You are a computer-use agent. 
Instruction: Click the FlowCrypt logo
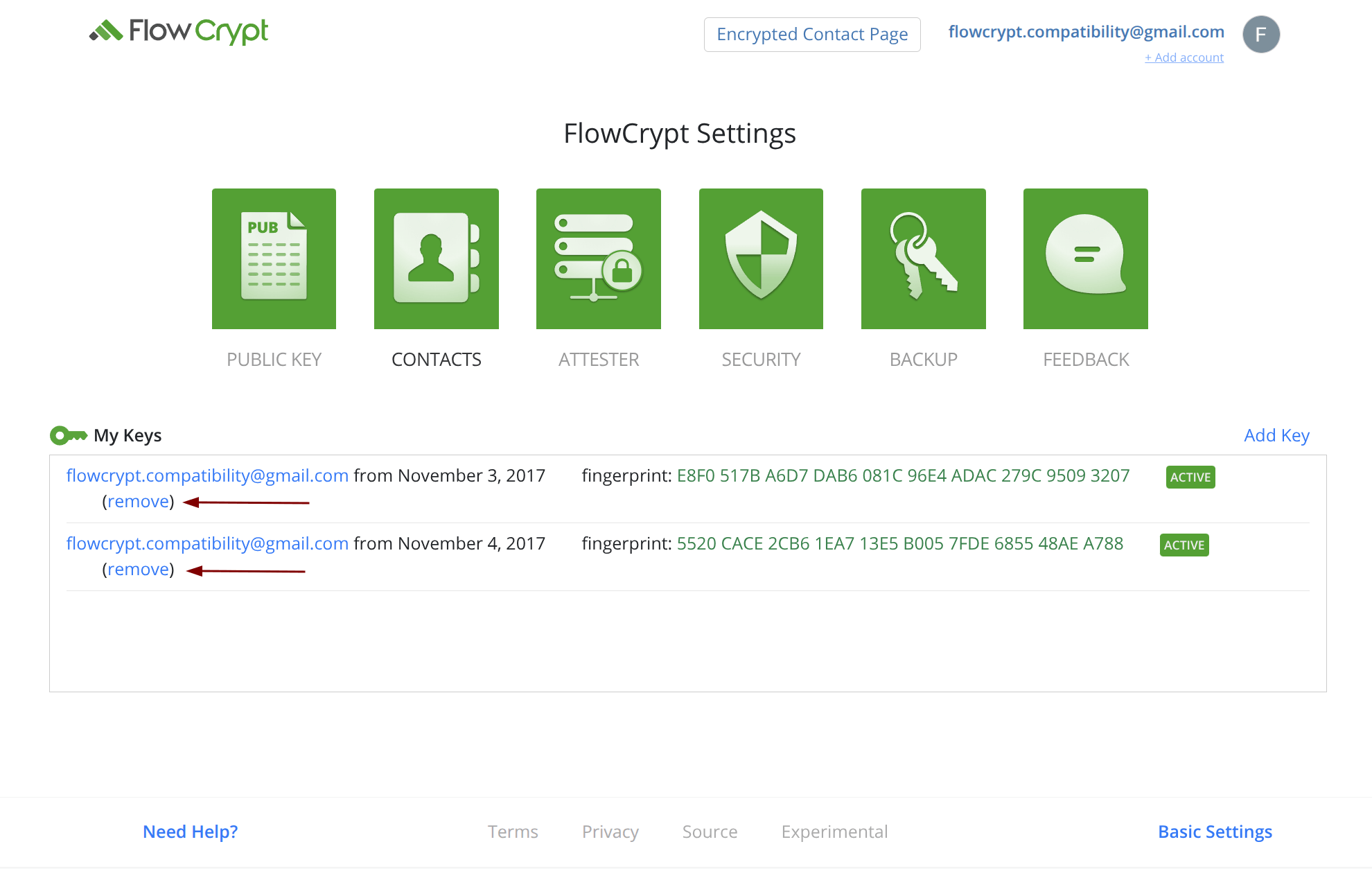179,31
